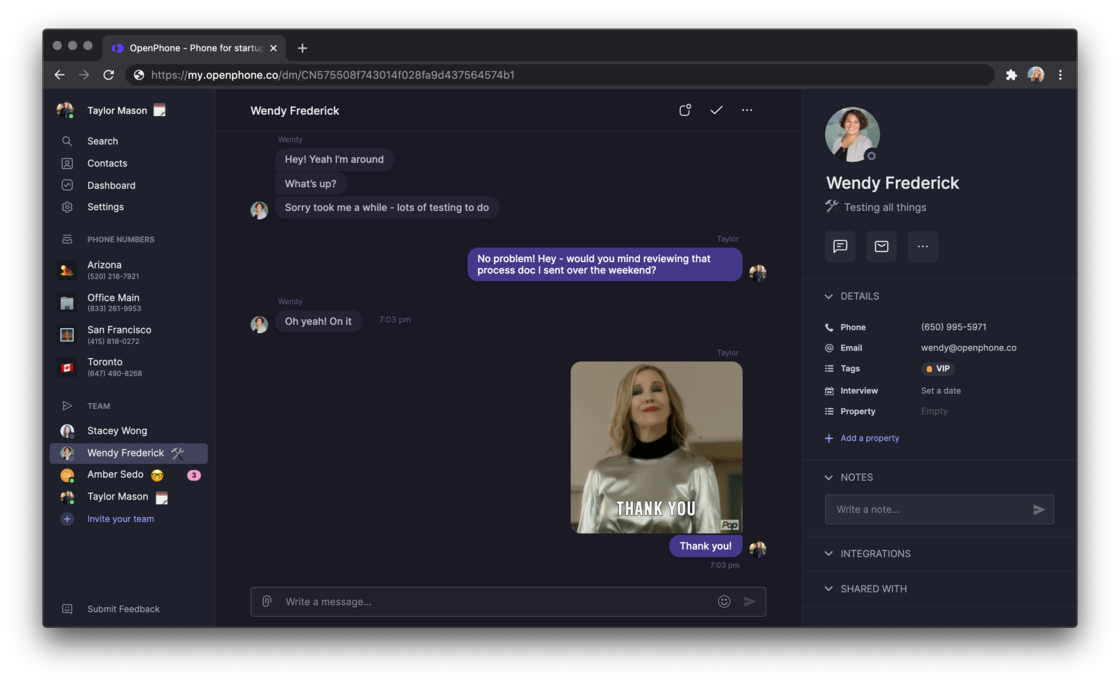
Task: Click the 'What's up?' message bubble
Action: (x=310, y=184)
